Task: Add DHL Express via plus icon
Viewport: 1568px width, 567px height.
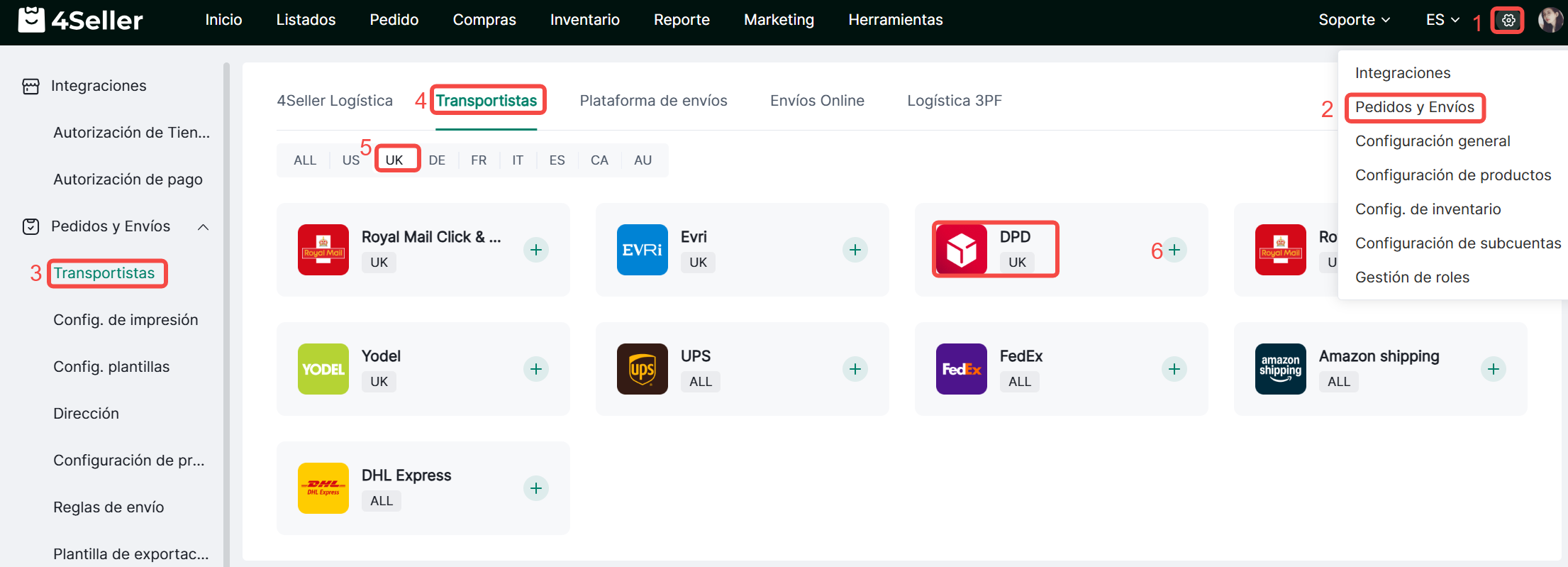Action: [x=536, y=488]
